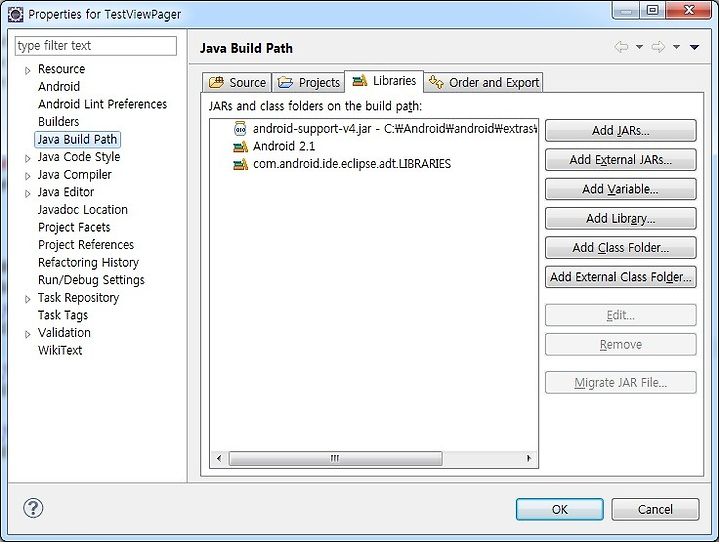Select Java Build Path item

click(77, 140)
